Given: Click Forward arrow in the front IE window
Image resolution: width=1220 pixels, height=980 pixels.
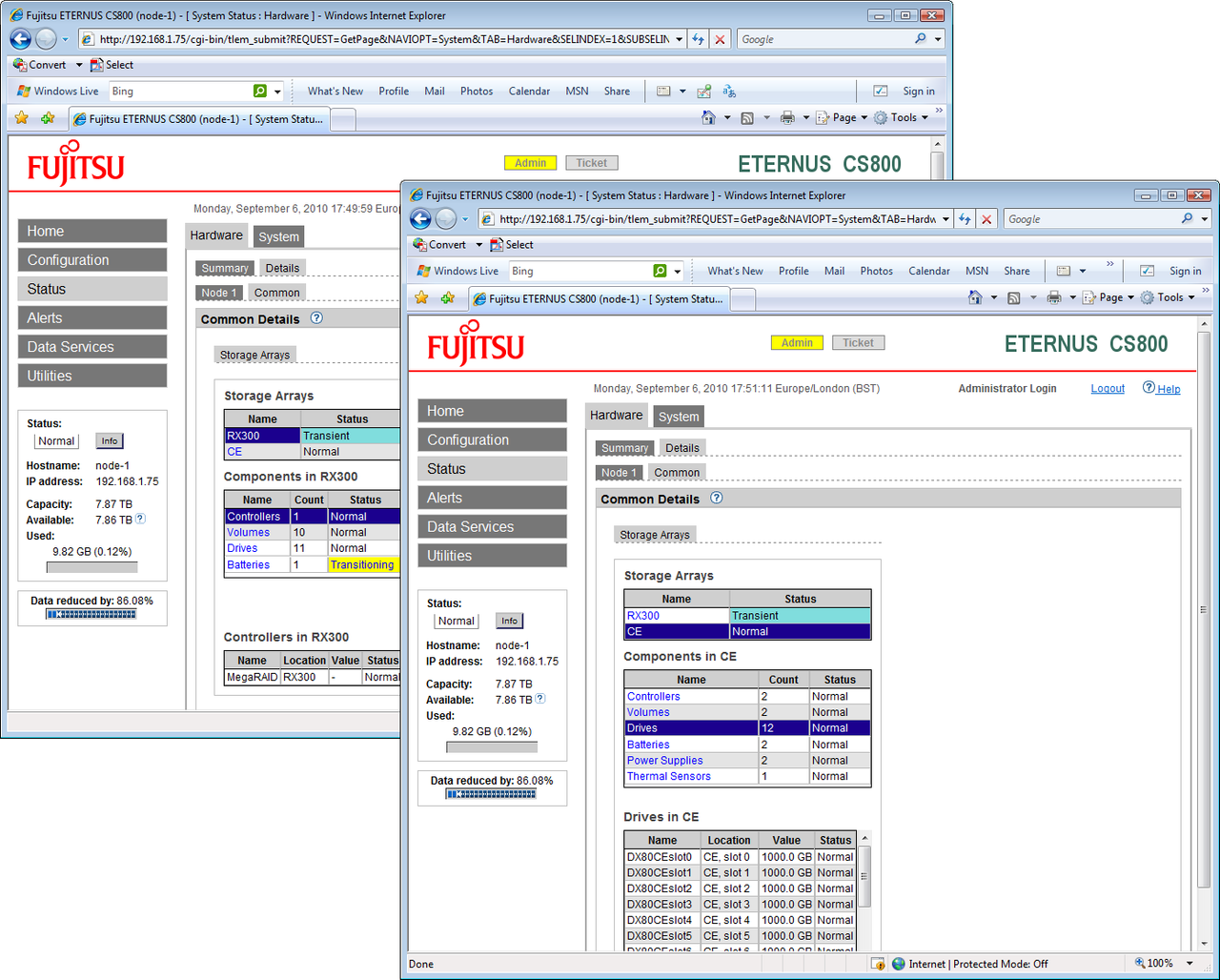Looking at the screenshot, I should tap(445, 219).
